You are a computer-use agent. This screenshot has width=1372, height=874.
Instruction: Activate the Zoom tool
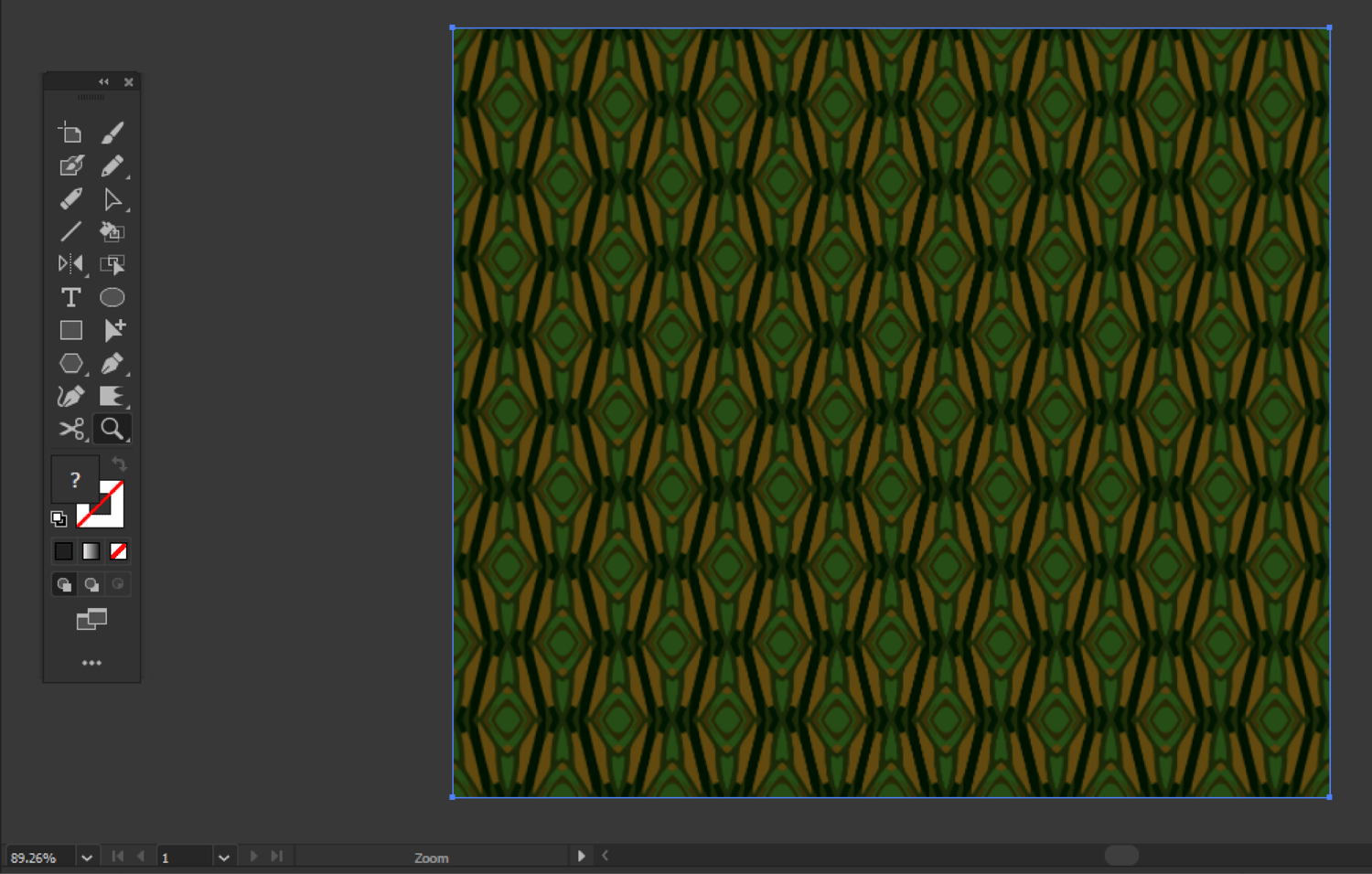click(112, 428)
